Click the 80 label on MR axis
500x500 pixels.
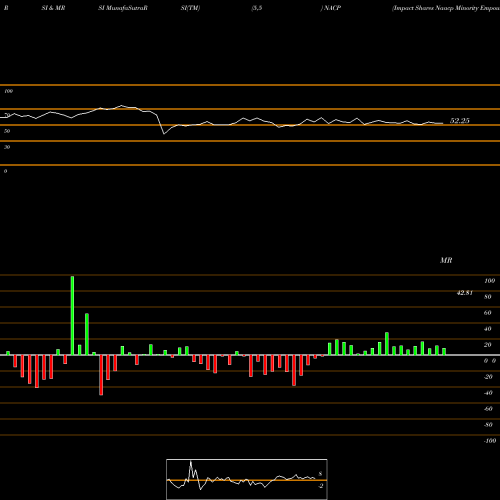click(x=488, y=297)
